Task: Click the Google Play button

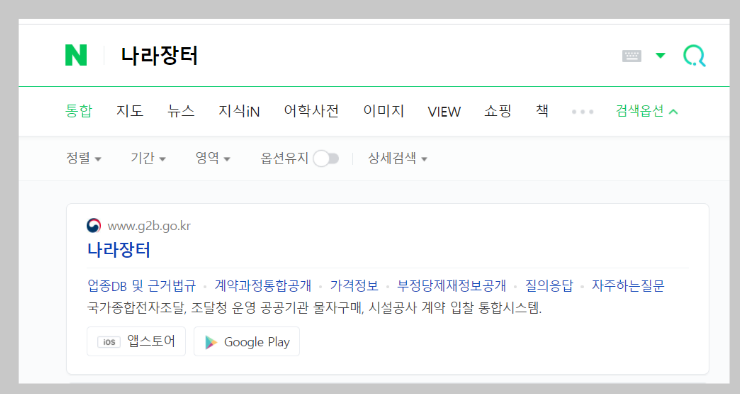Action: (x=247, y=341)
